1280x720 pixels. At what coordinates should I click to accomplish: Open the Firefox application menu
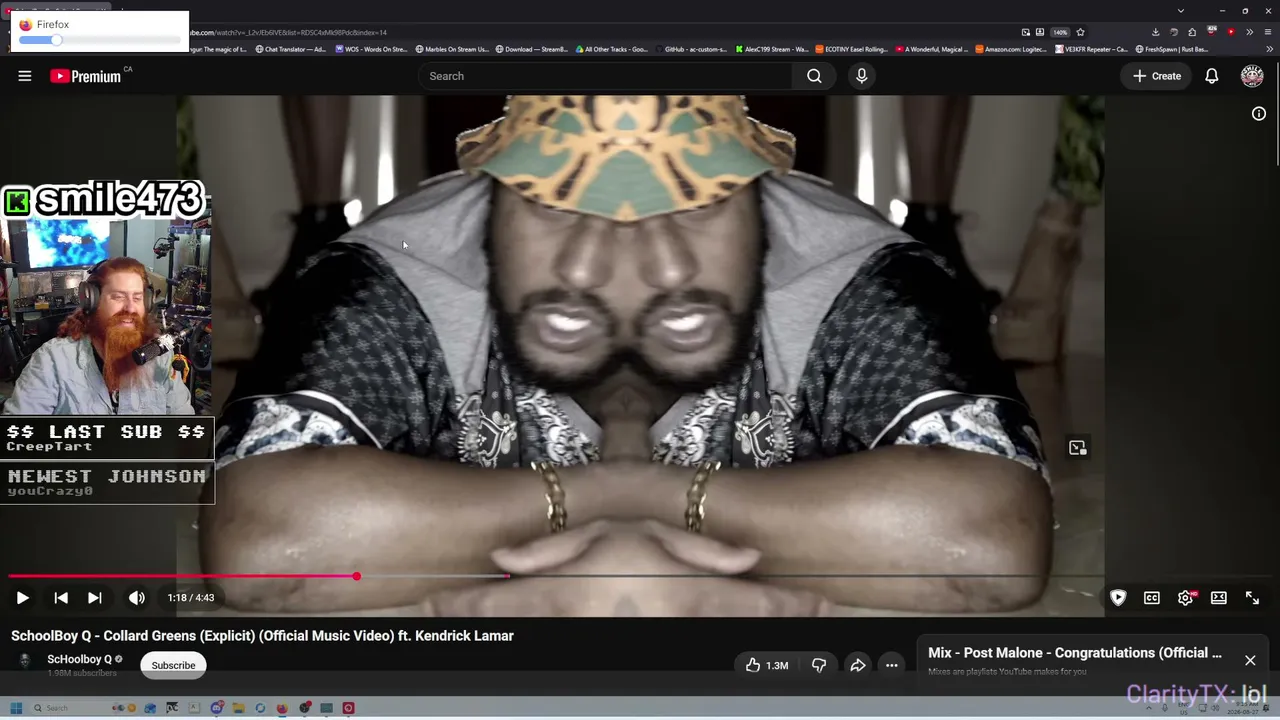[1267, 32]
